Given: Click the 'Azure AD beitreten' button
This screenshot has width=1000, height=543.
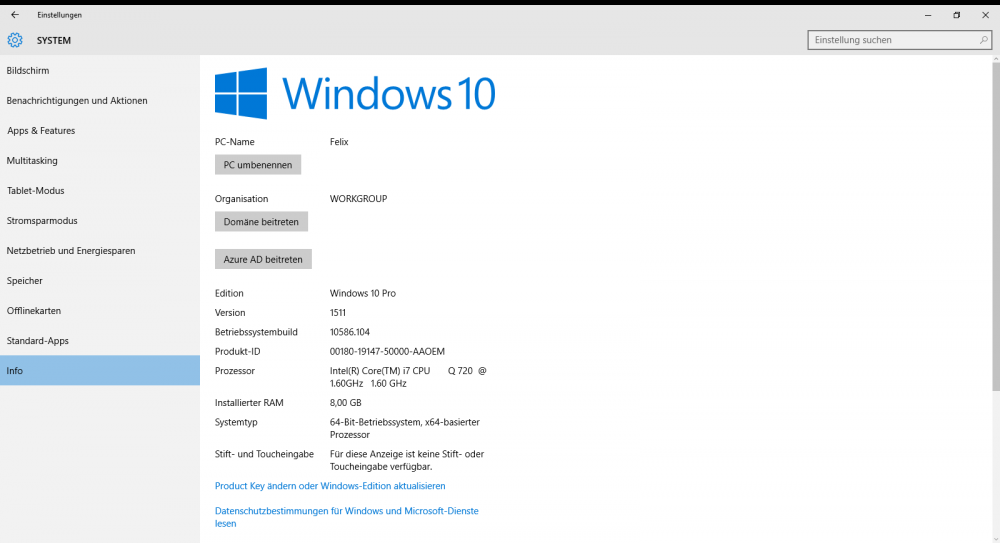Looking at the screenshot, I should (263, 259).
